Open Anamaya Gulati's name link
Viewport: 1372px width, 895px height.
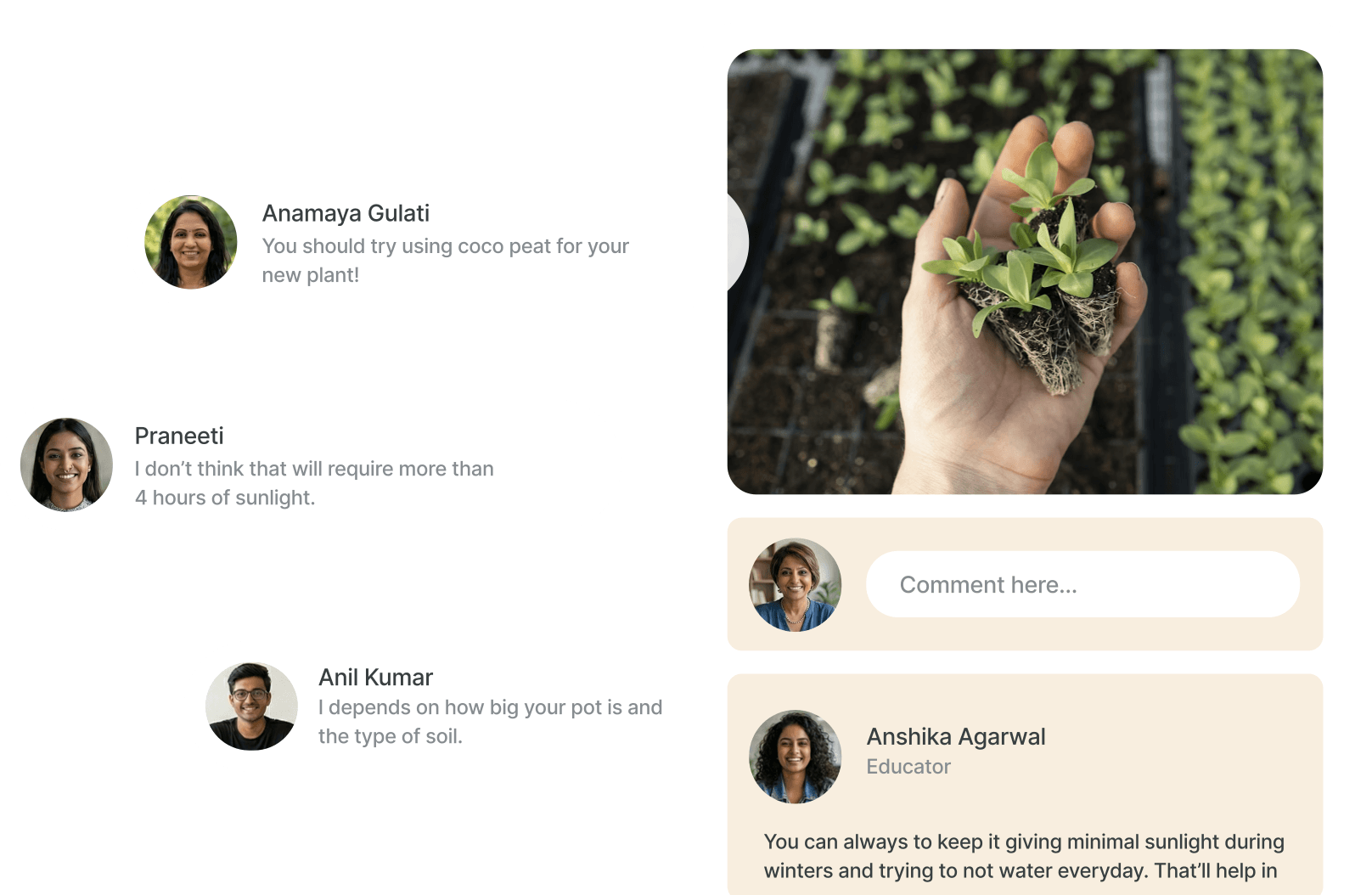click(346, 213)
